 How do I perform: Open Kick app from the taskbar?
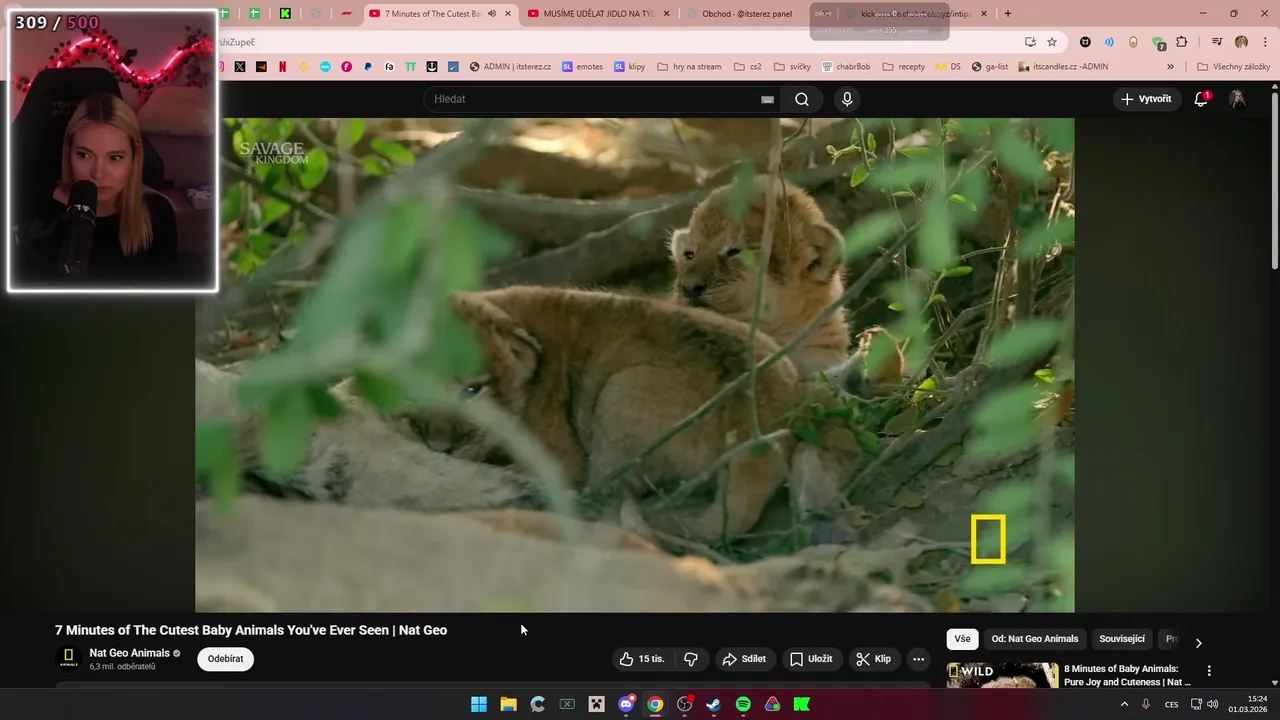pyautogui.click(x=802, y=704)
